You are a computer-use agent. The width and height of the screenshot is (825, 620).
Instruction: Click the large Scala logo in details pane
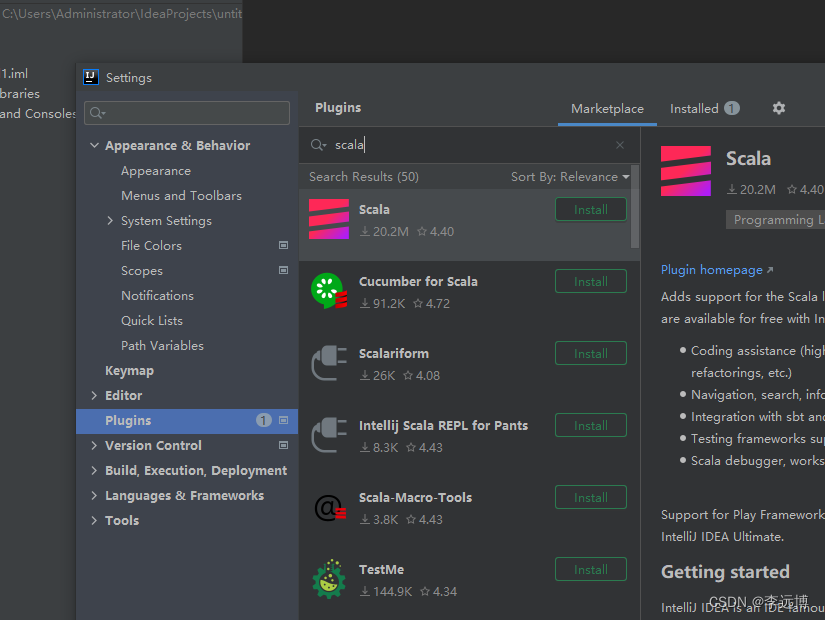[x=686, y=171]
